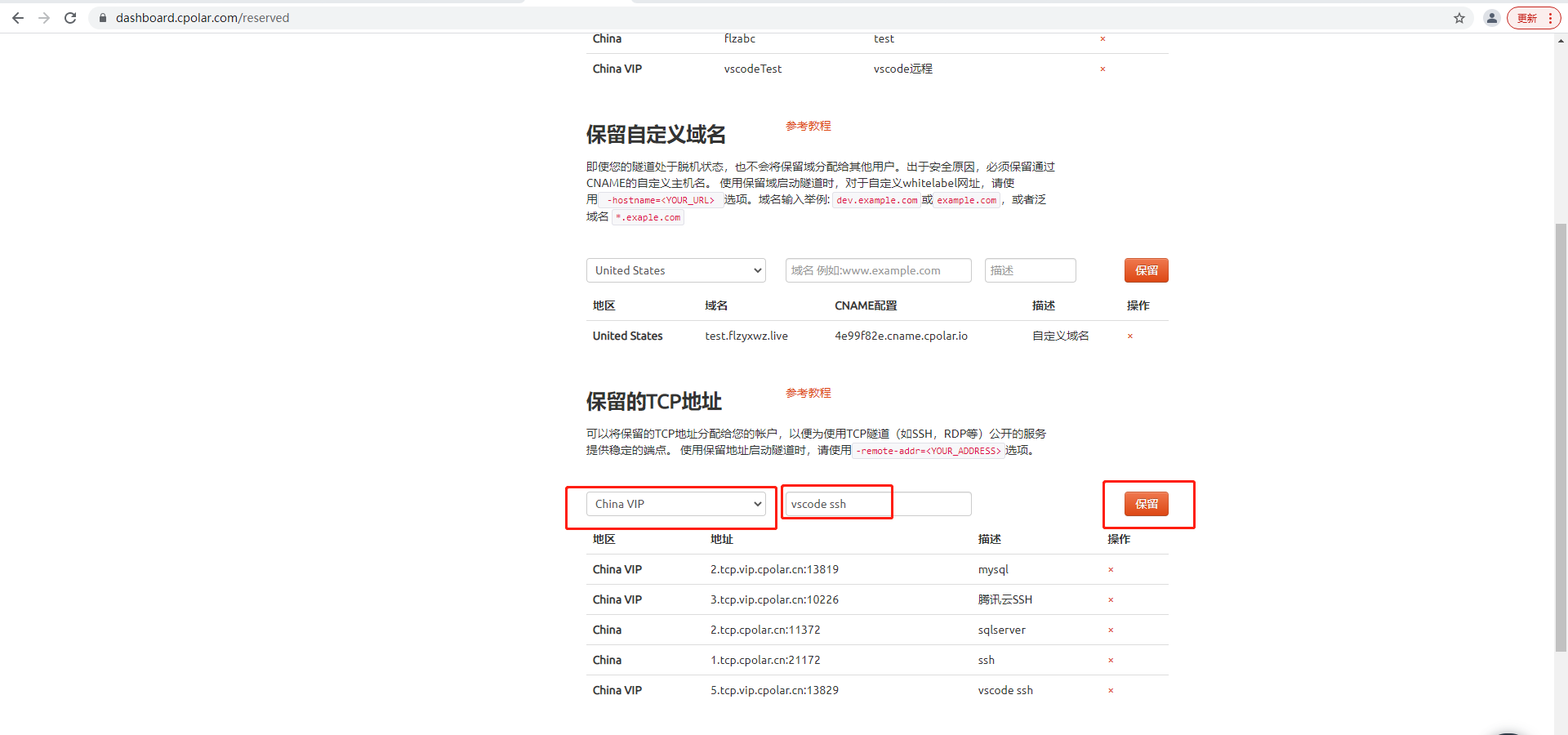This screenshot has height=735, width=1568.
Task: Click the flzabc subdomain name
Action: [x=740, y=38]
